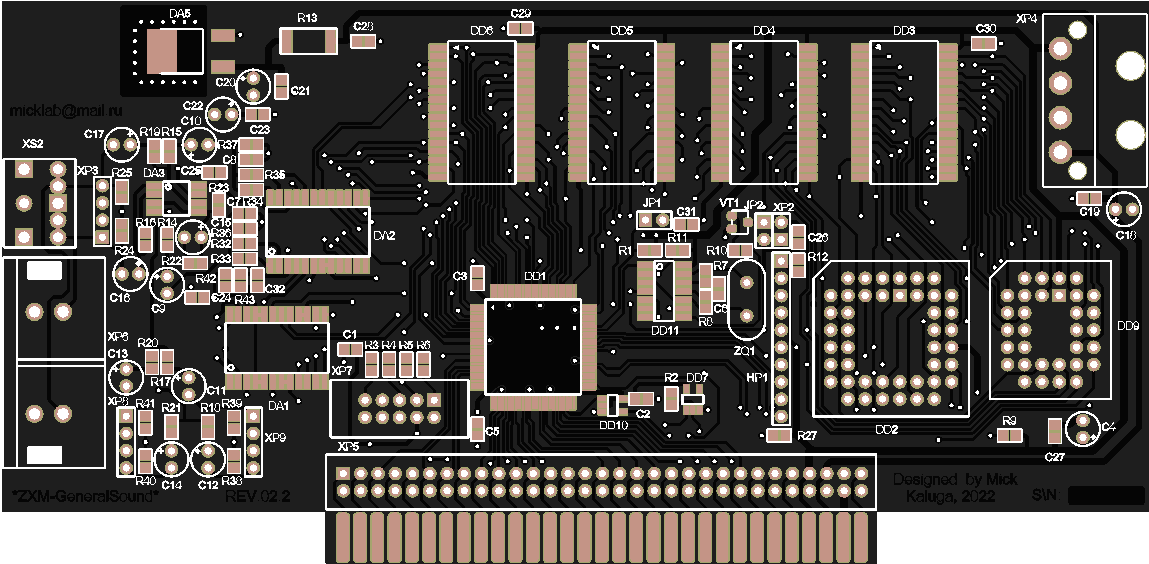The image size is (1149, 564).
Task: Click the DD9 PLCC socket
Action: coord(1050,331)
